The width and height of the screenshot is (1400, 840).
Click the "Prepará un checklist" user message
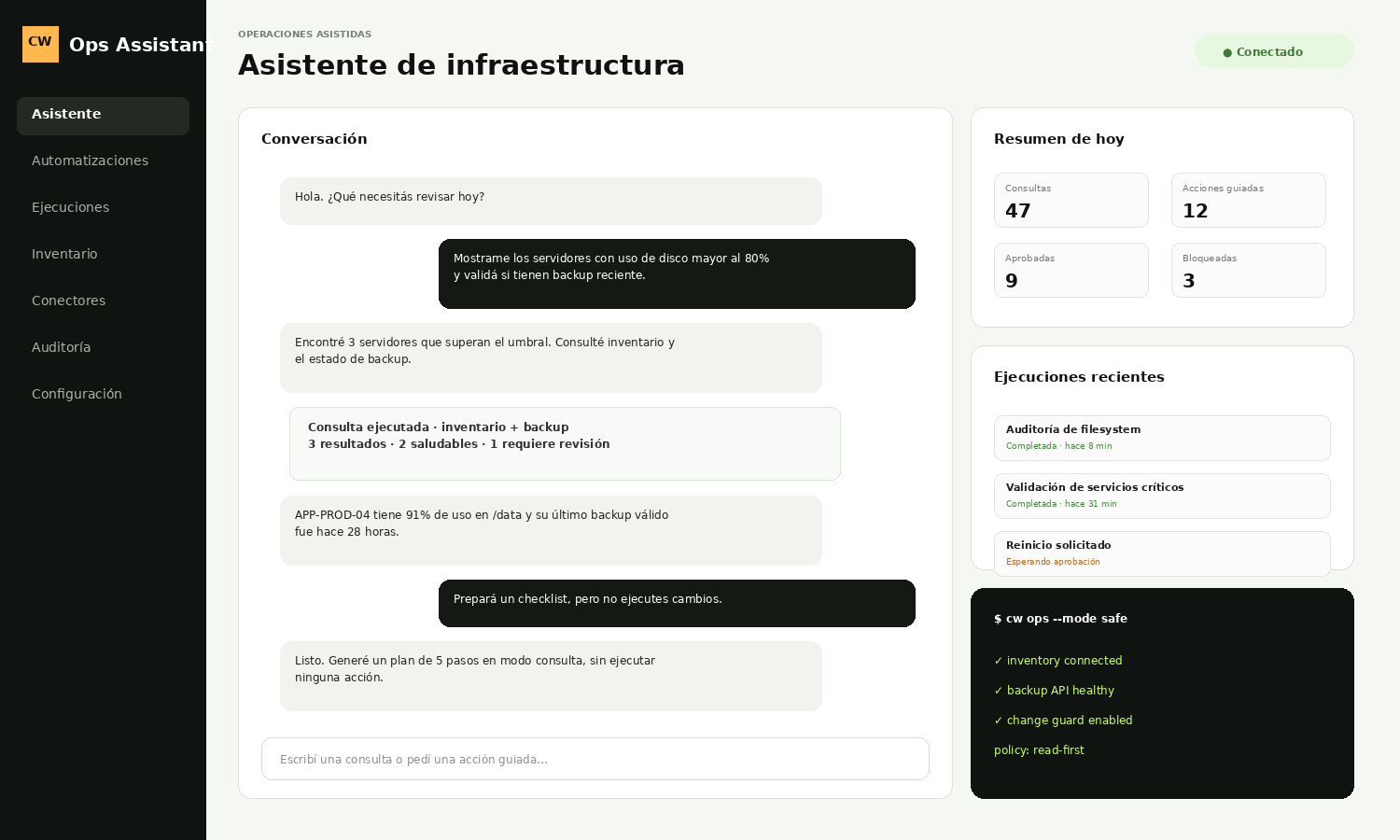click(677, 603)
